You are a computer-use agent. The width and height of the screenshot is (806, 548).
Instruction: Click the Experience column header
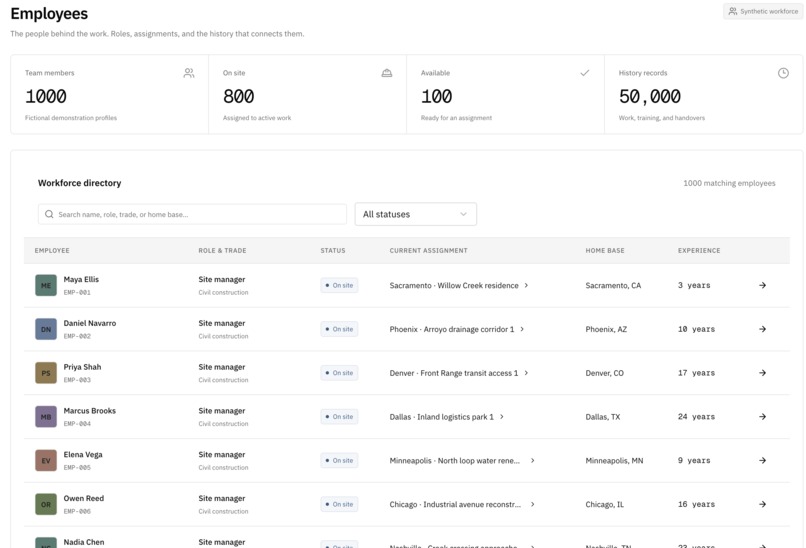tap(699, 250)
